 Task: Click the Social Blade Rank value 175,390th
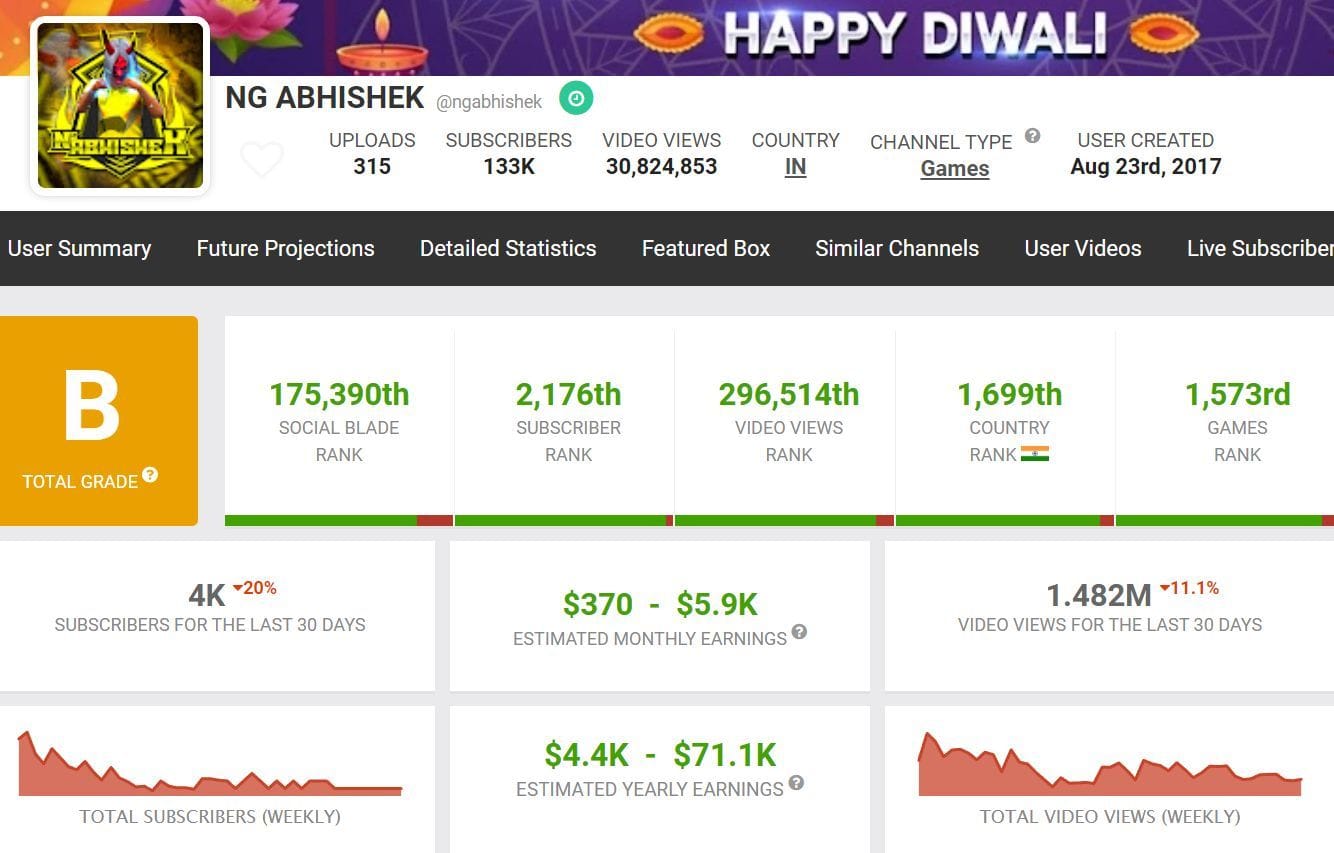[x=338, y=394]
